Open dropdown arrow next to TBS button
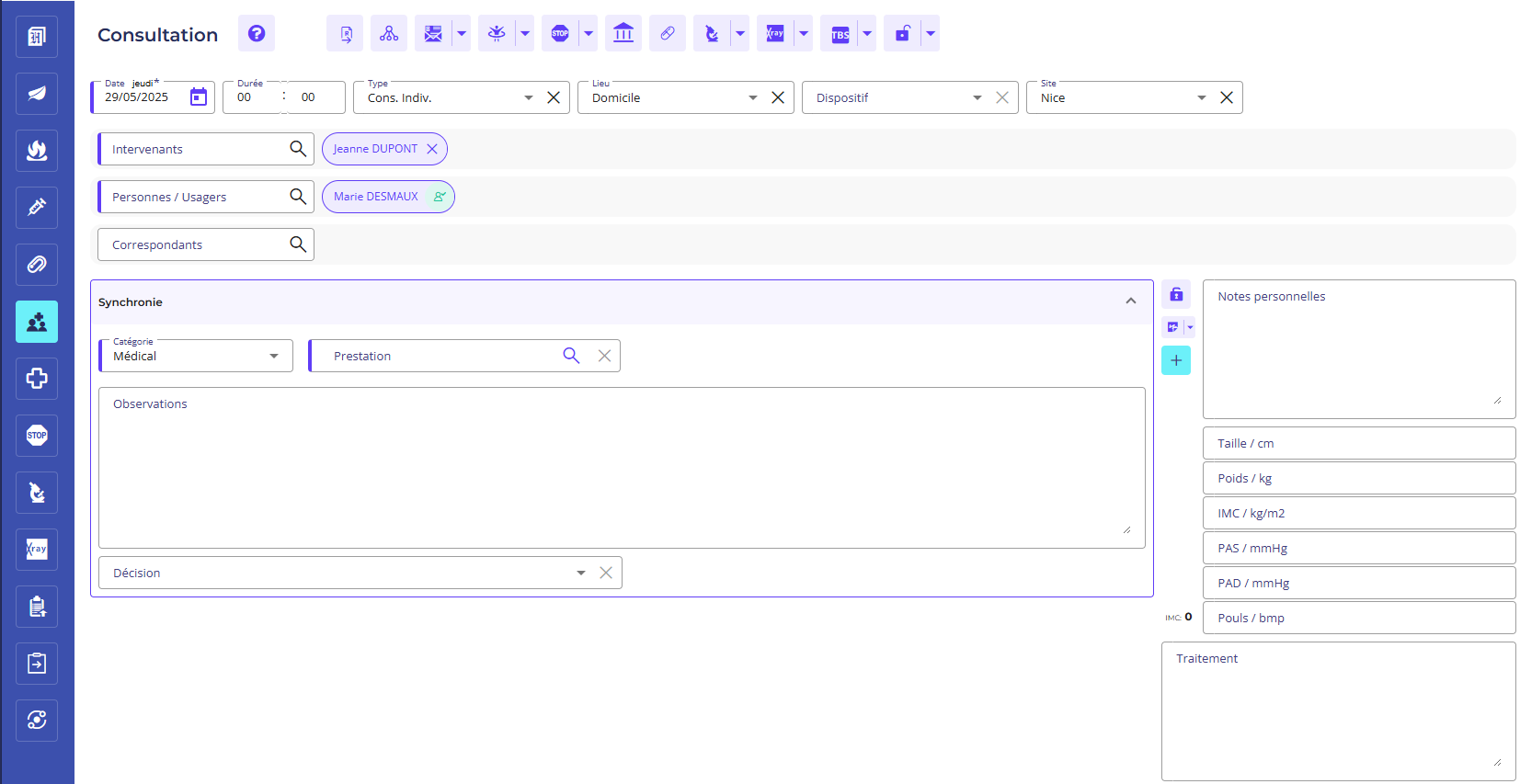The image size is (1520, 784). pos(867,34)
